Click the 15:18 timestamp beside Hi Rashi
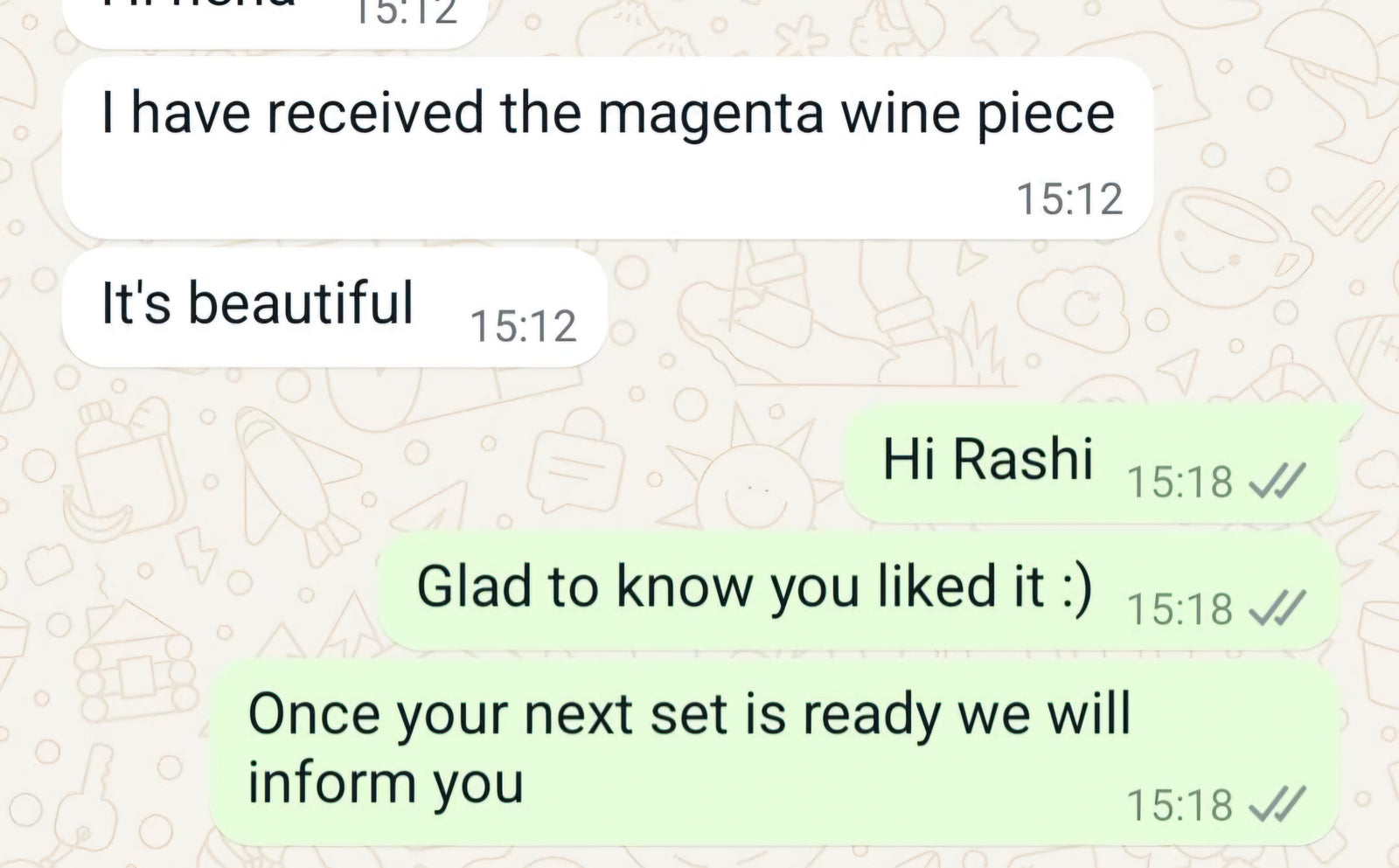This screenshot has height=868, width=1399. [x=1180, y=482]
